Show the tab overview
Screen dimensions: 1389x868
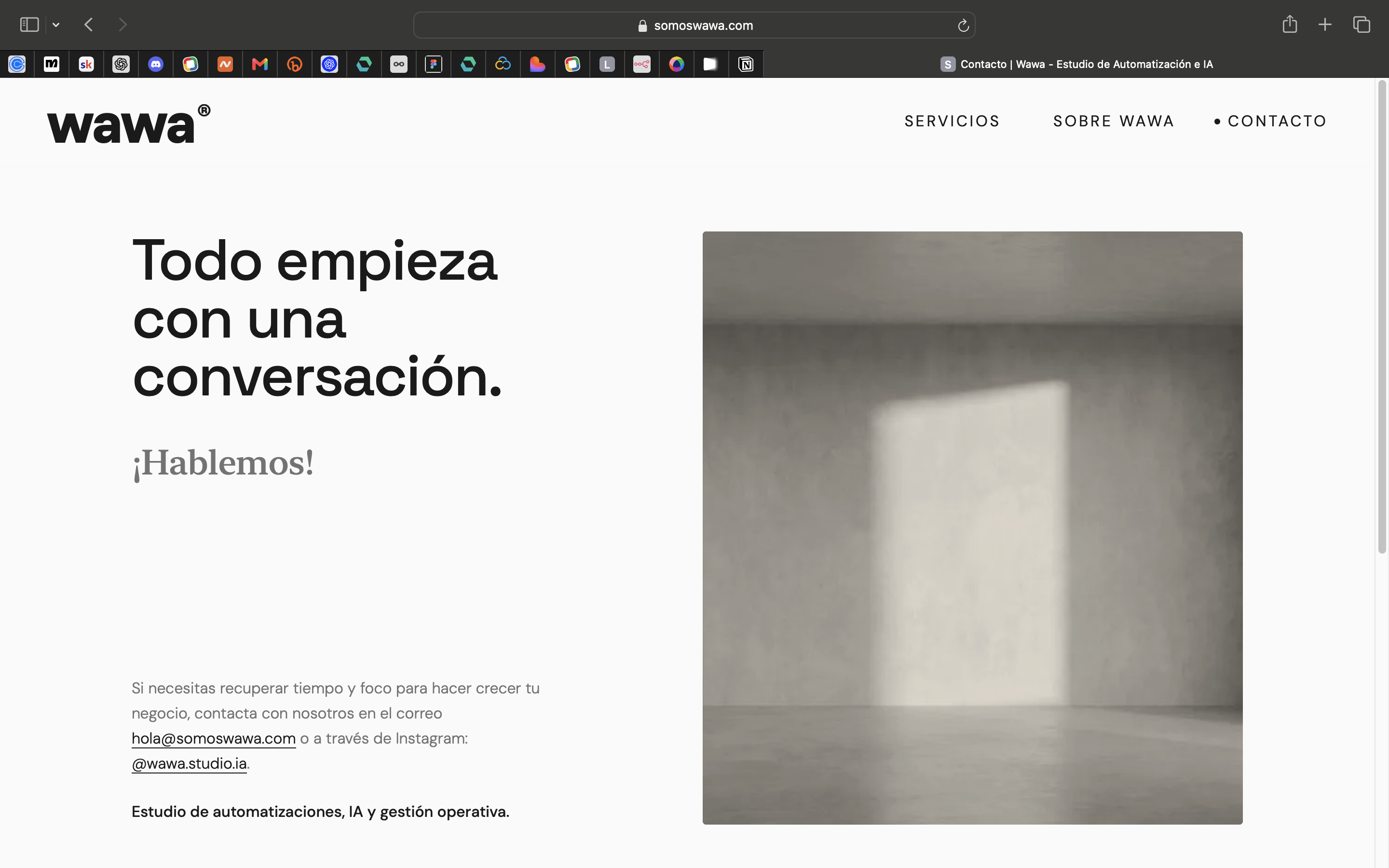(x=1362, y=25)
